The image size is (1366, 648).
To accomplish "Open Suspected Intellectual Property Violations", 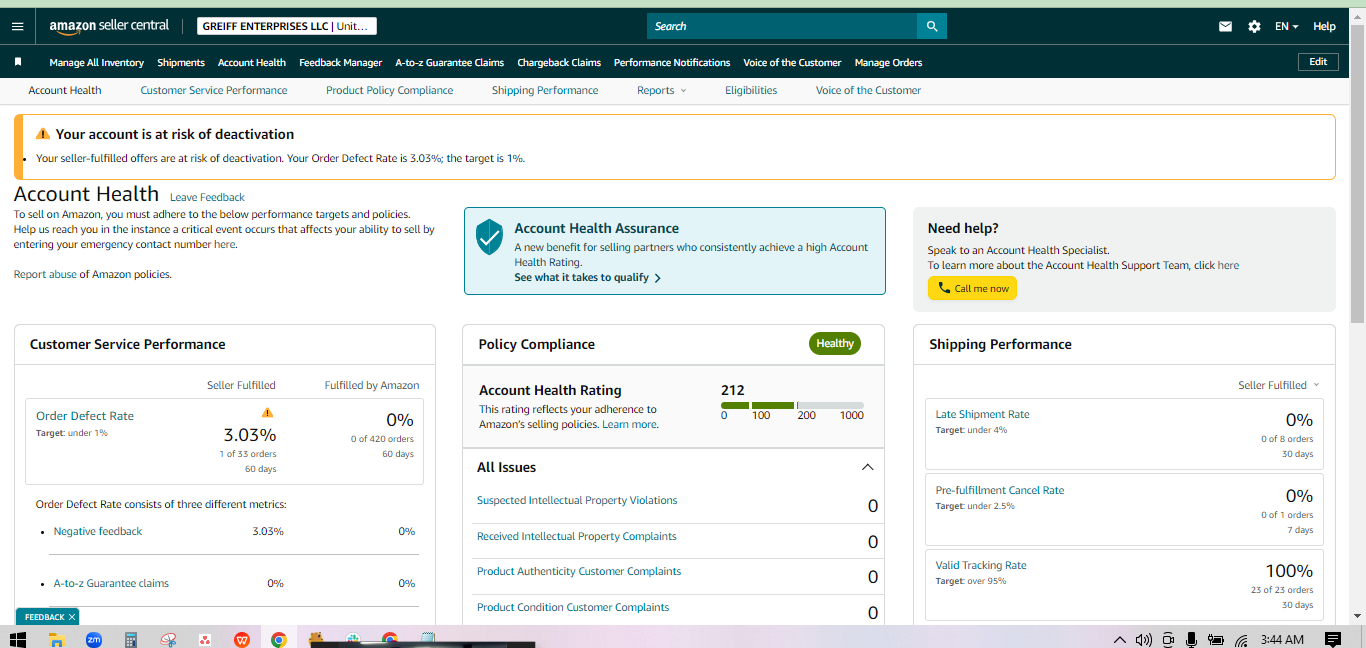I will [x=577, y=500].
